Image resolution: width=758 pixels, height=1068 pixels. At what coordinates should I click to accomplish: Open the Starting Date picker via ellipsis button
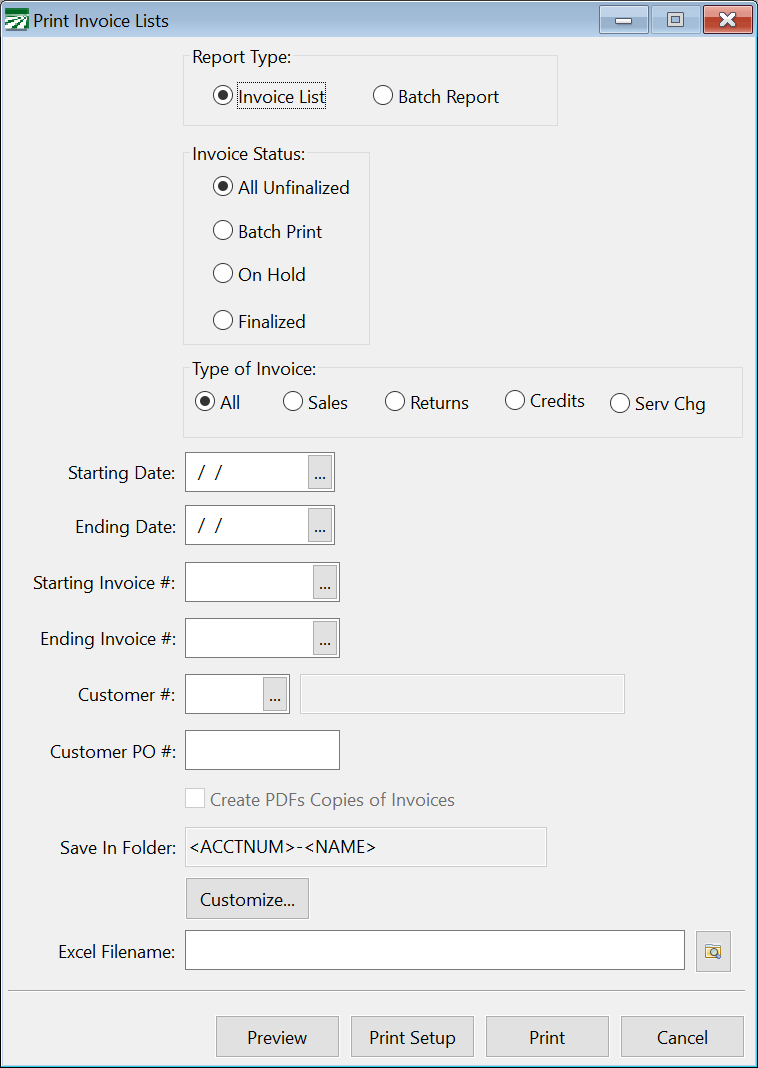click(320, 472)
